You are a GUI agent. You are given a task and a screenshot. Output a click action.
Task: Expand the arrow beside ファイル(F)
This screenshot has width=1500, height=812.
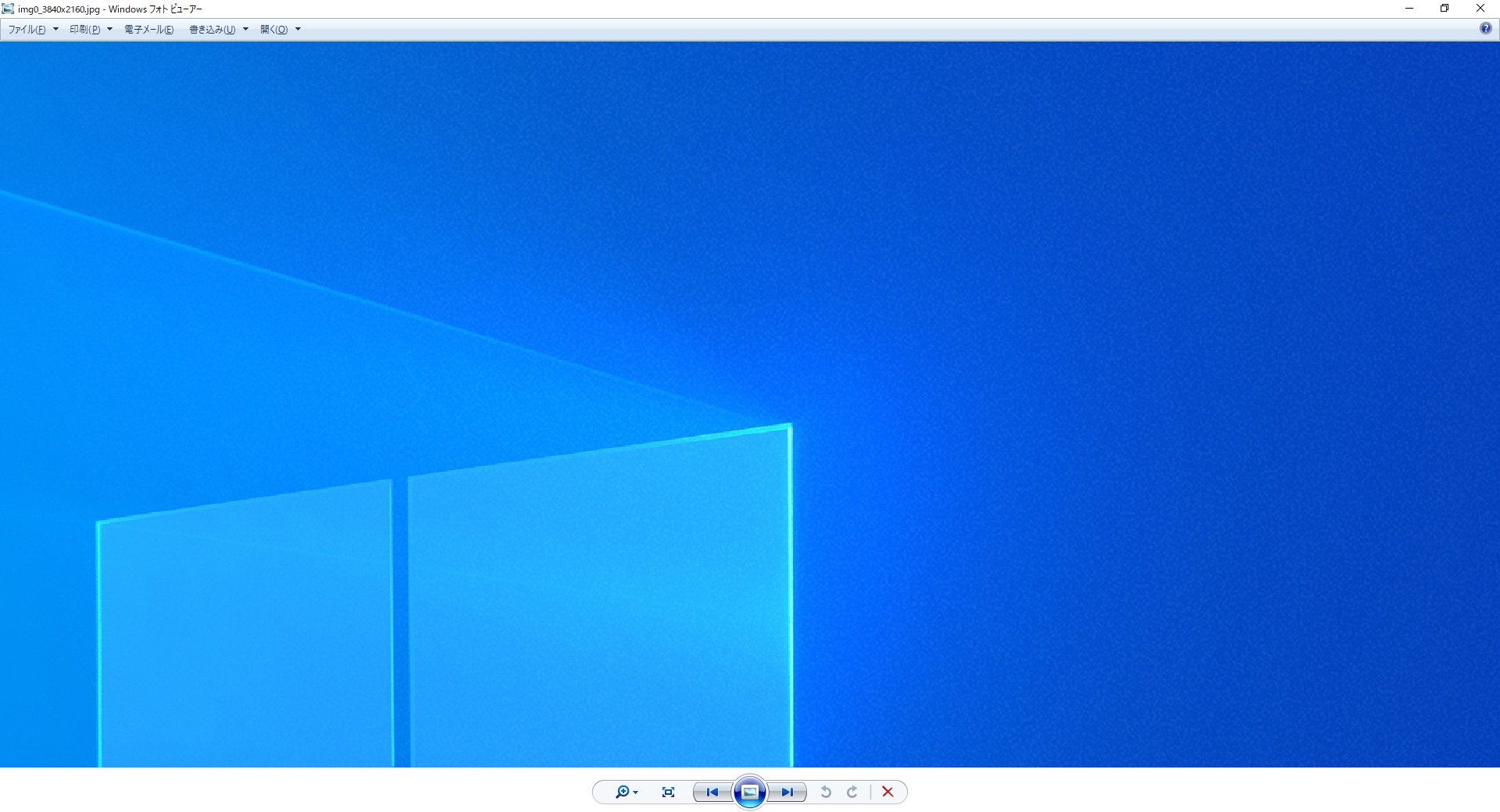pos(55,30)
